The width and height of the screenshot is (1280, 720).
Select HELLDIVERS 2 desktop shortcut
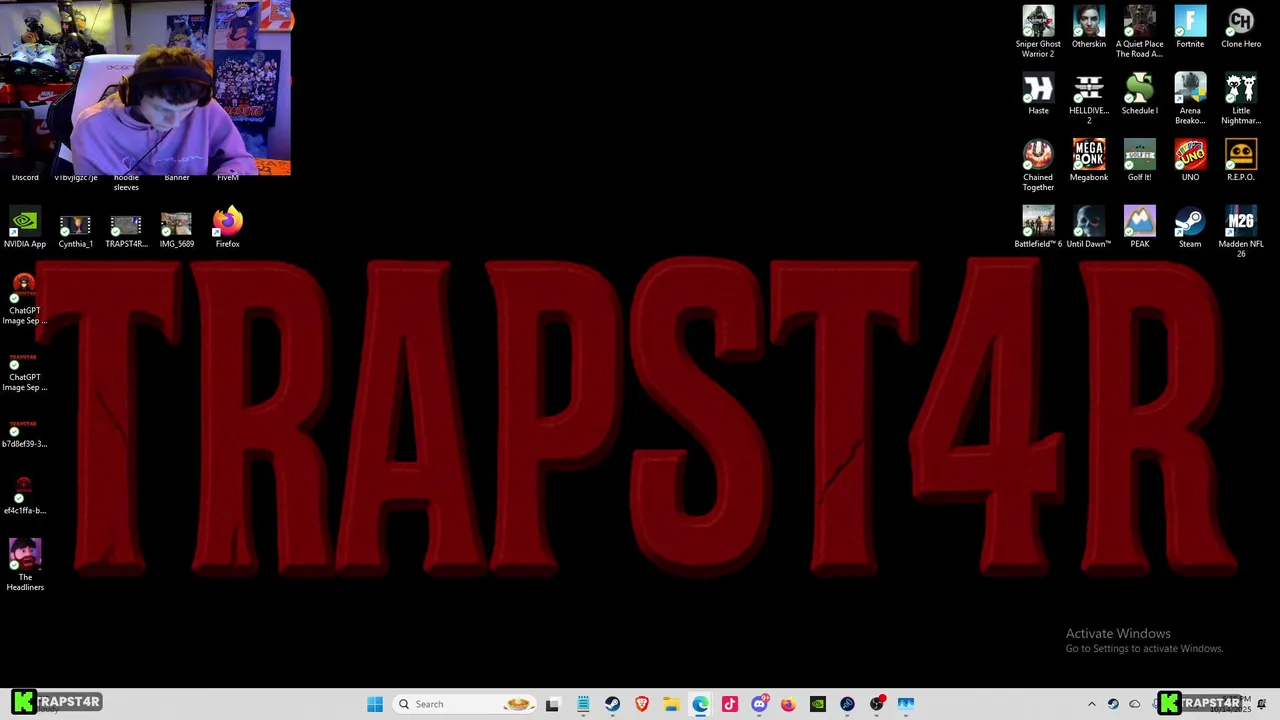point(1089,99)
